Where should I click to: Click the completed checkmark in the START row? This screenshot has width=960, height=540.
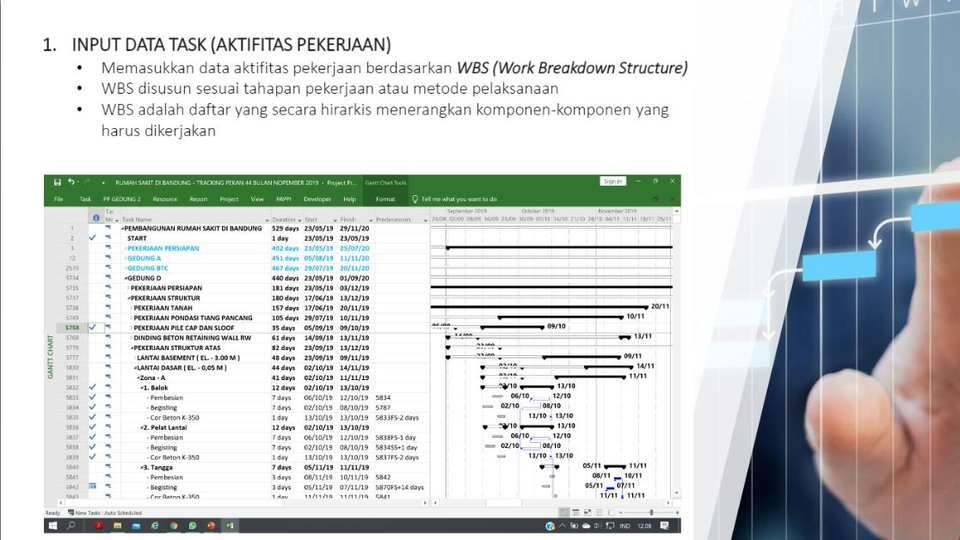pos(92,238)
